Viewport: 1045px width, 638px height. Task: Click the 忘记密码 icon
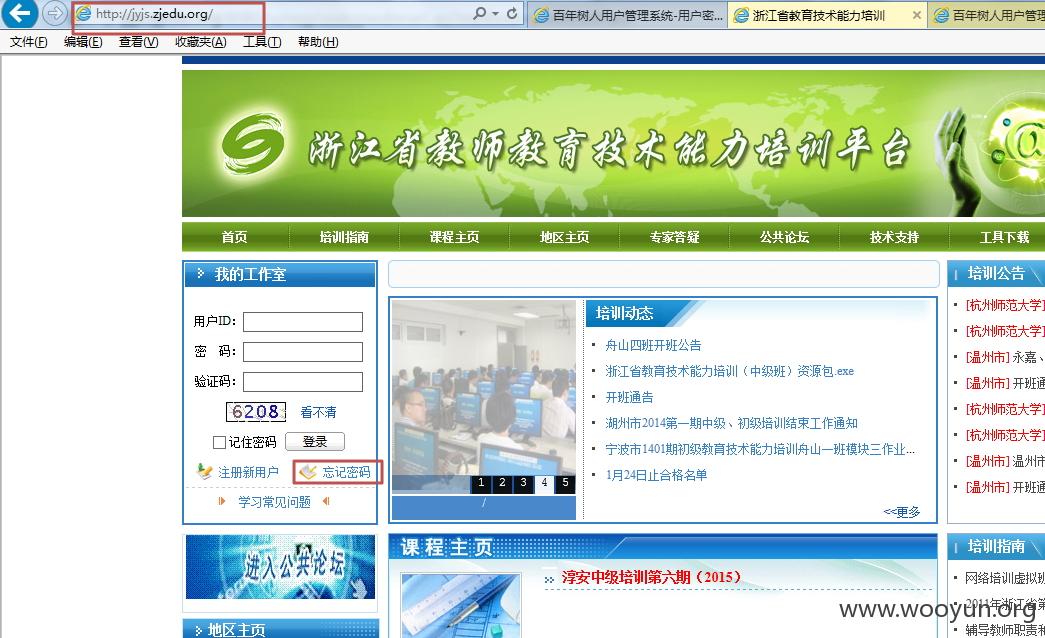[307, 471]
